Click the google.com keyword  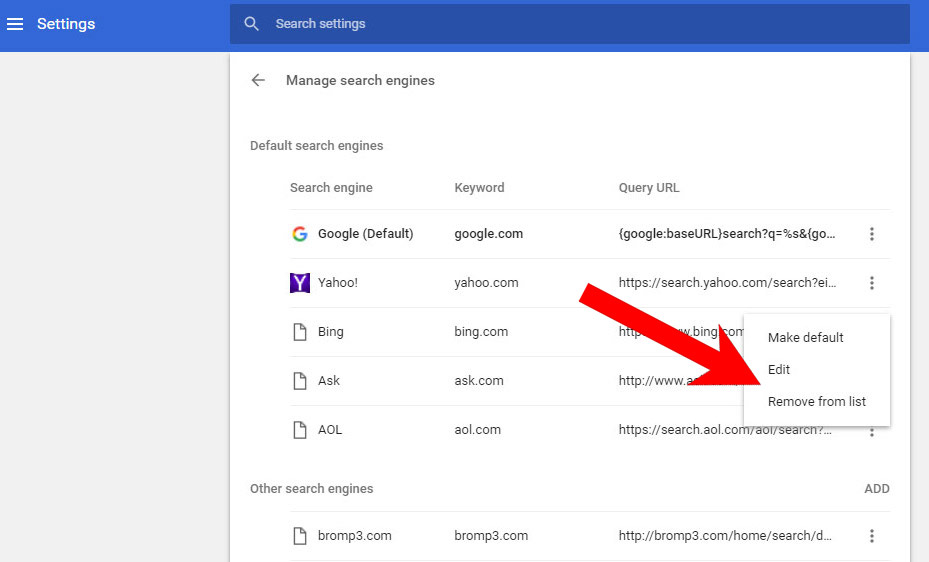489,234
